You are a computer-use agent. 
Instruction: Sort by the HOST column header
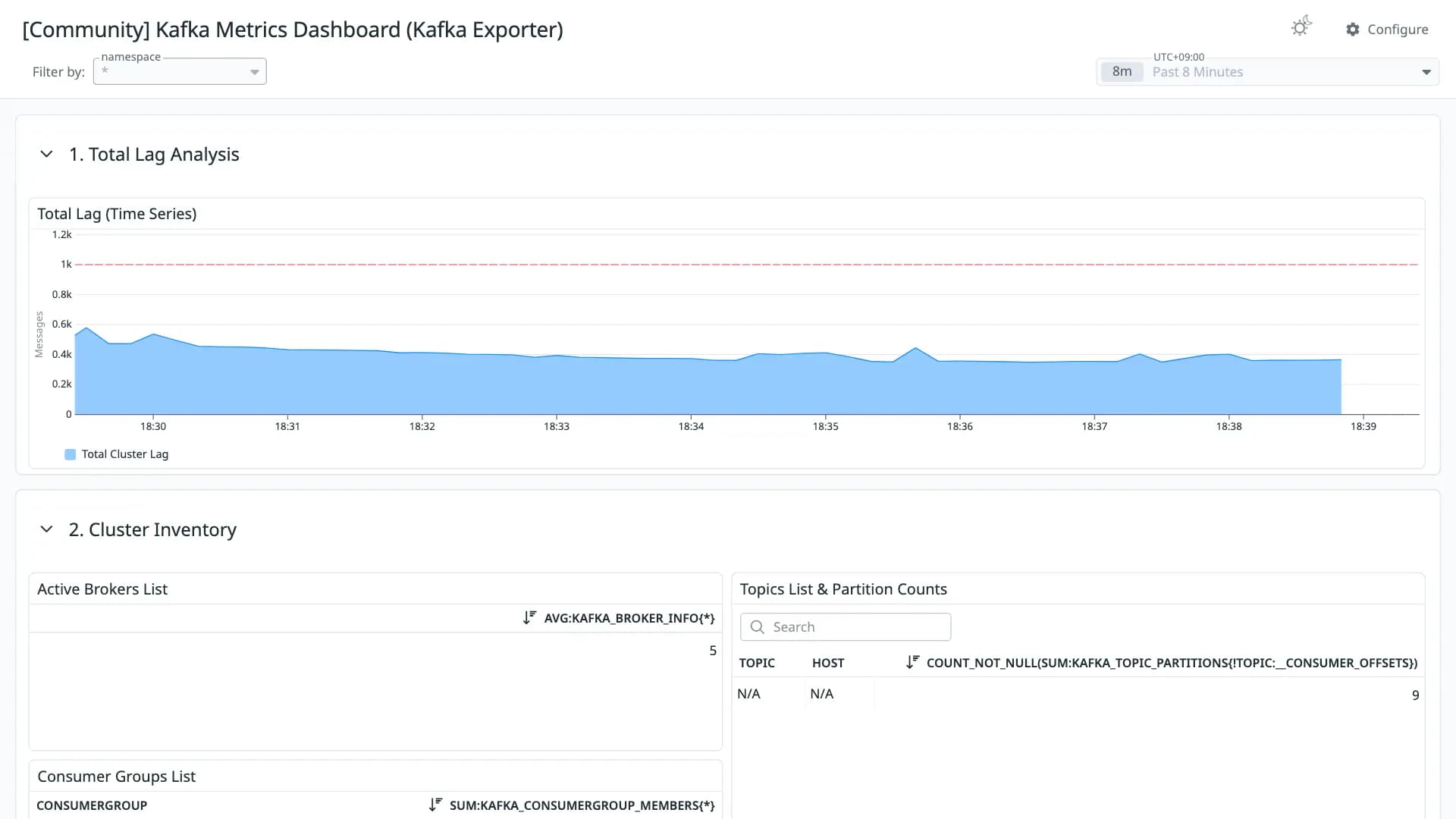pyautogui.click(x=828, y=663)
